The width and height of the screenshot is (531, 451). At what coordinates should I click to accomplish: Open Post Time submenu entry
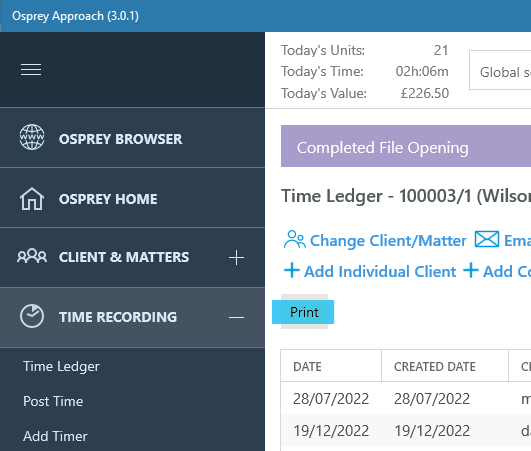click(x=53, y=401)
